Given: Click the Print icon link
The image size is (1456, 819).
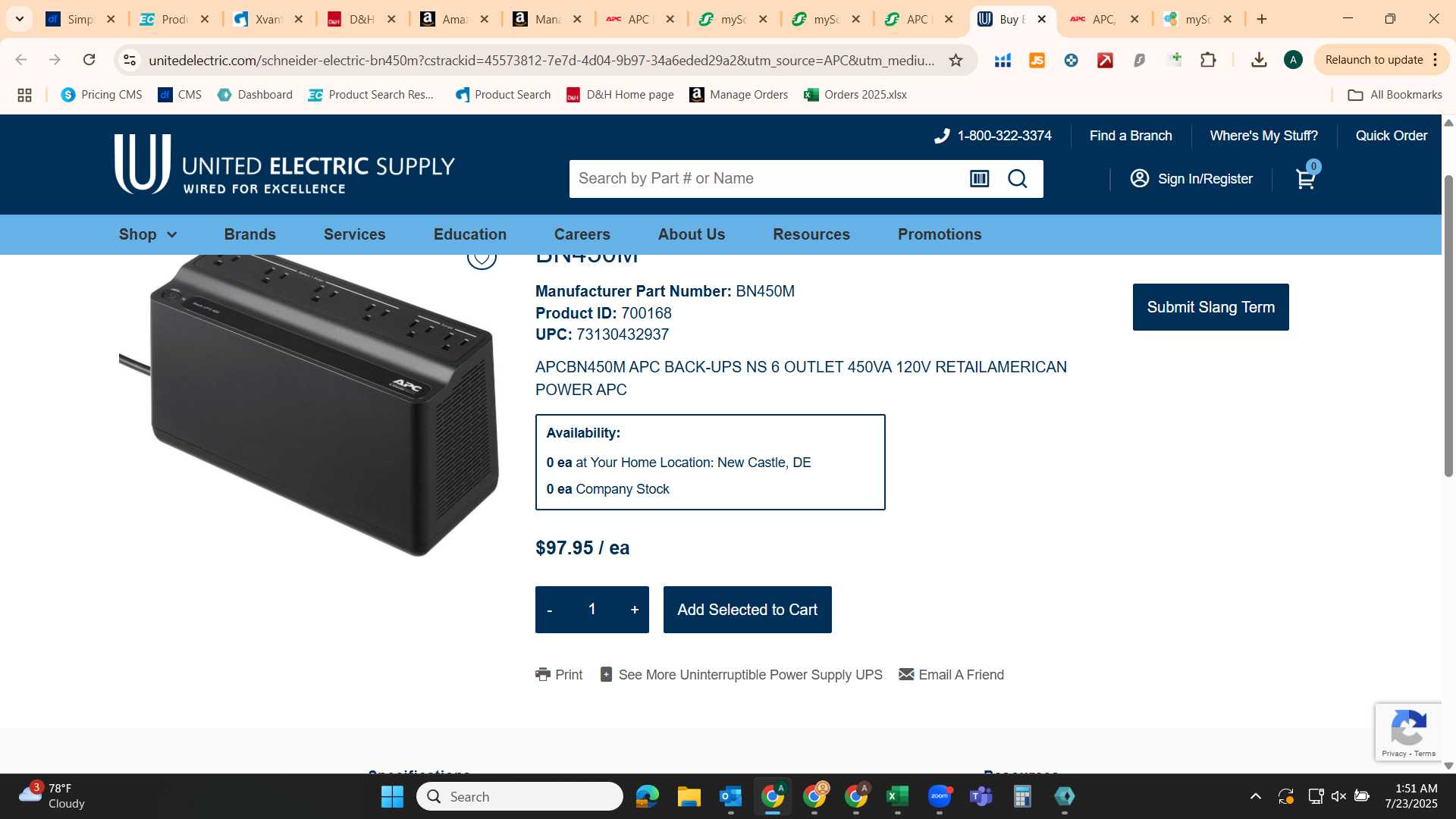Looking at the screenshot, I should pos(559,675).
